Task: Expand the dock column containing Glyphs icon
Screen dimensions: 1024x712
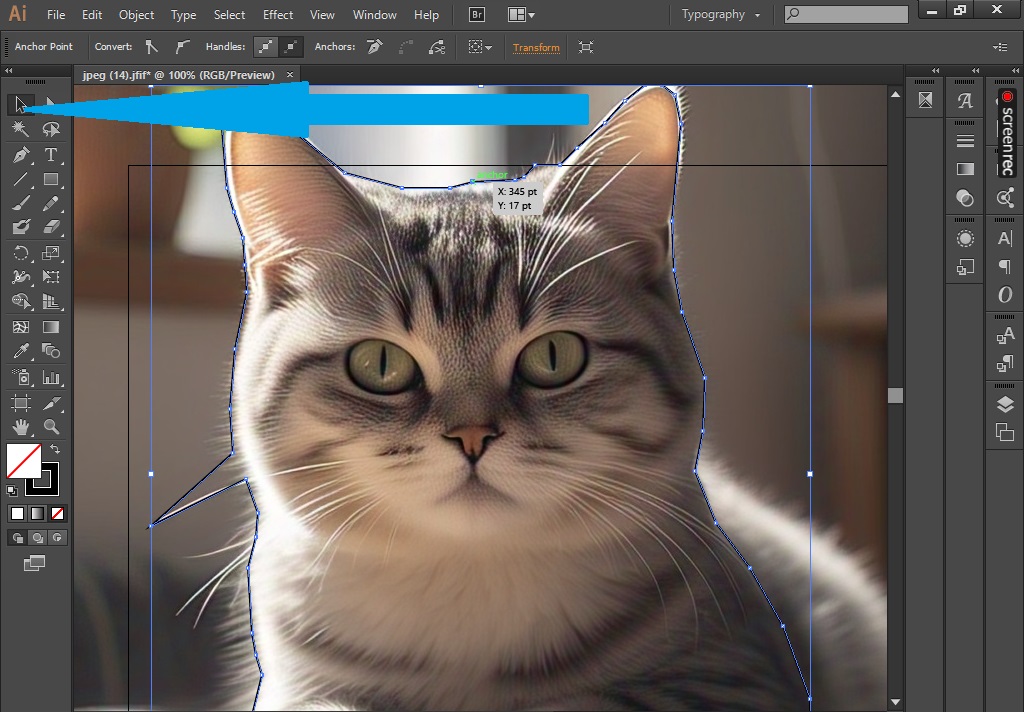Action: [x=975, y=71]
